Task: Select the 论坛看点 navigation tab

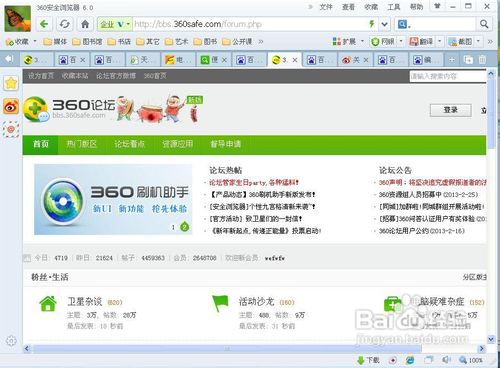Action: pos(130,144)
